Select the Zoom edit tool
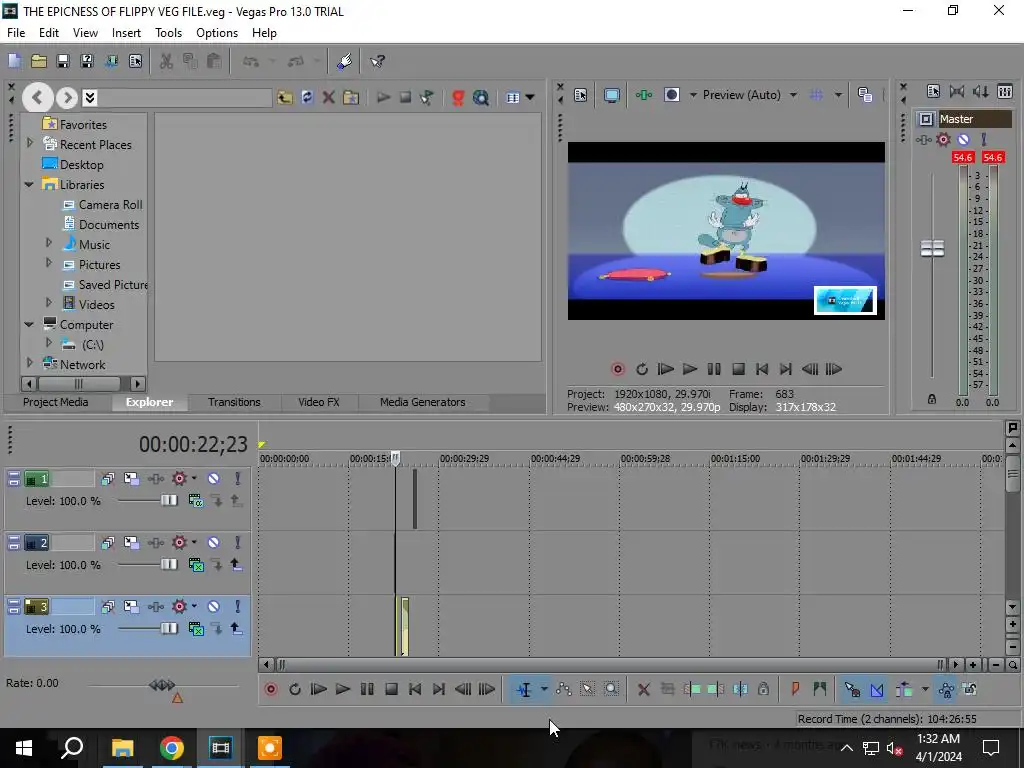 click(x=611, y=689)
